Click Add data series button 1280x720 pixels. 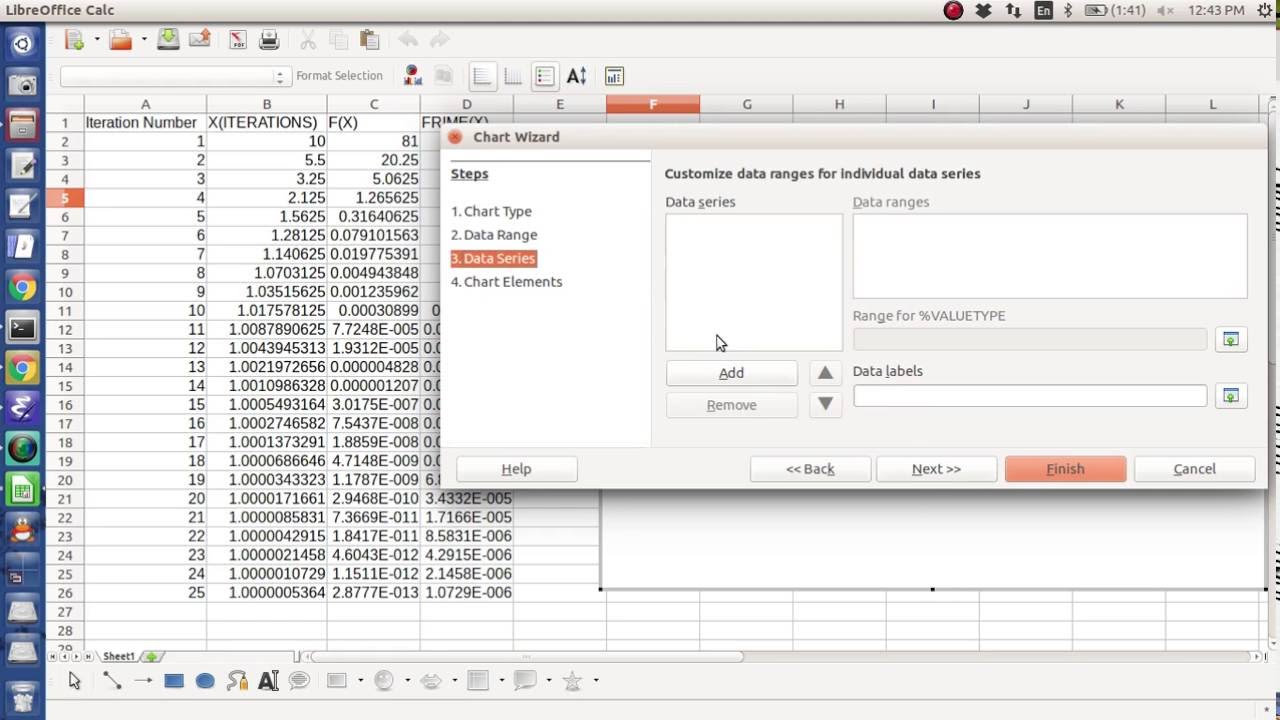pos(731,373)
